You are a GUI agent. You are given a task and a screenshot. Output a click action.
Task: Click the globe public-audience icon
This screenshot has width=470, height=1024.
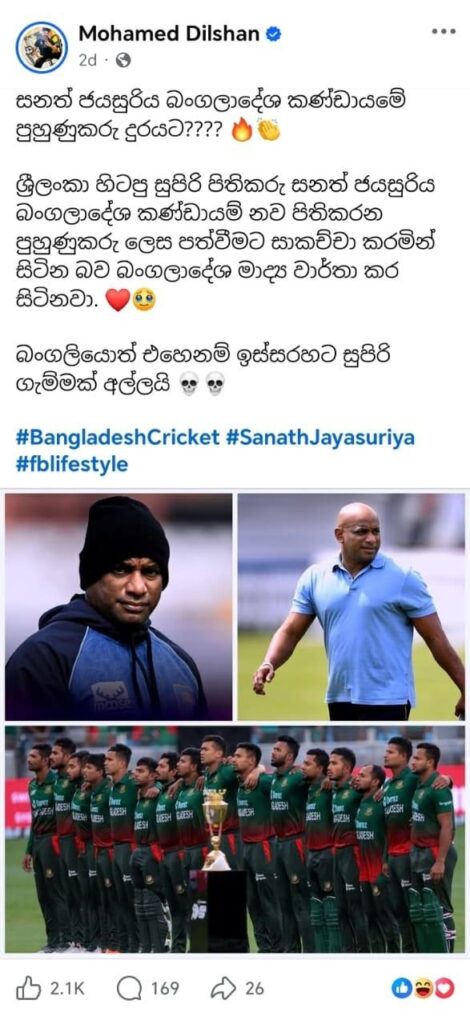click(123, 61)
